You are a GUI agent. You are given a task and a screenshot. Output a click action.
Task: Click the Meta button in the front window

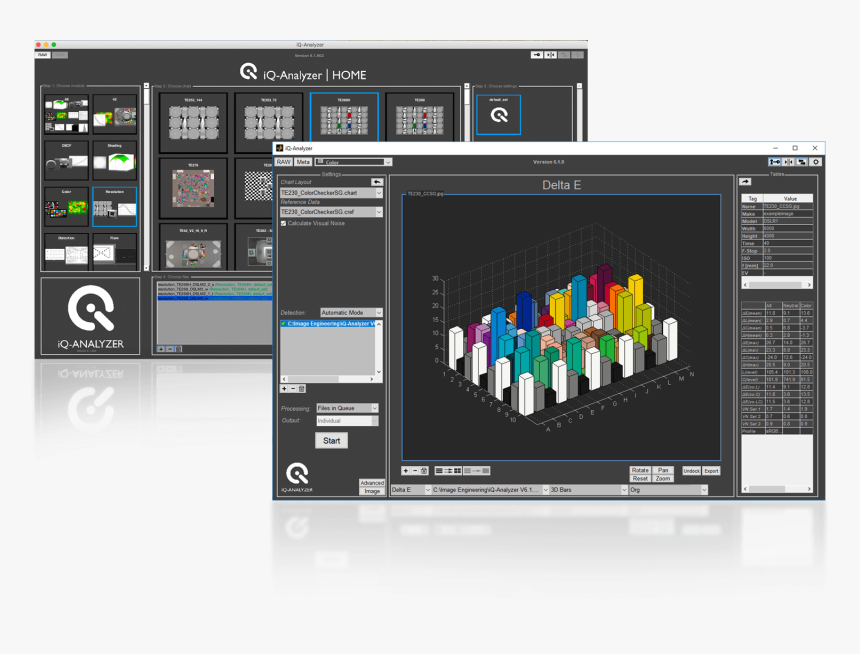pos(303,162)
